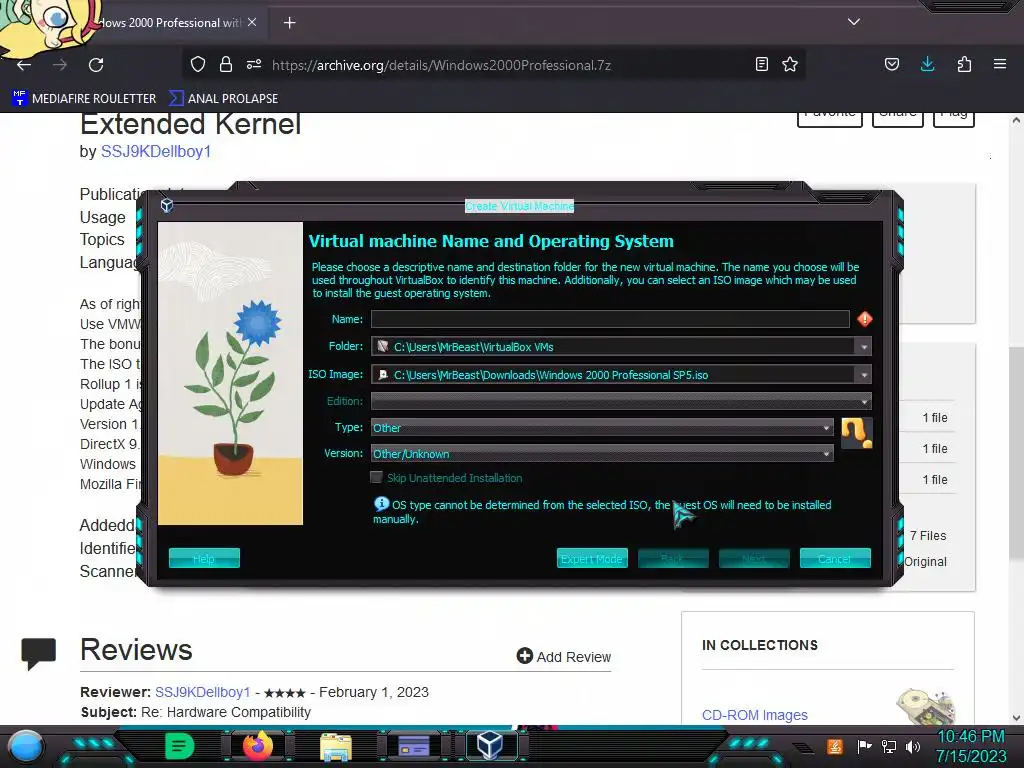Expand the Edition dropdown
This screenshot has height=768, width=1024.
pos(863,402)
